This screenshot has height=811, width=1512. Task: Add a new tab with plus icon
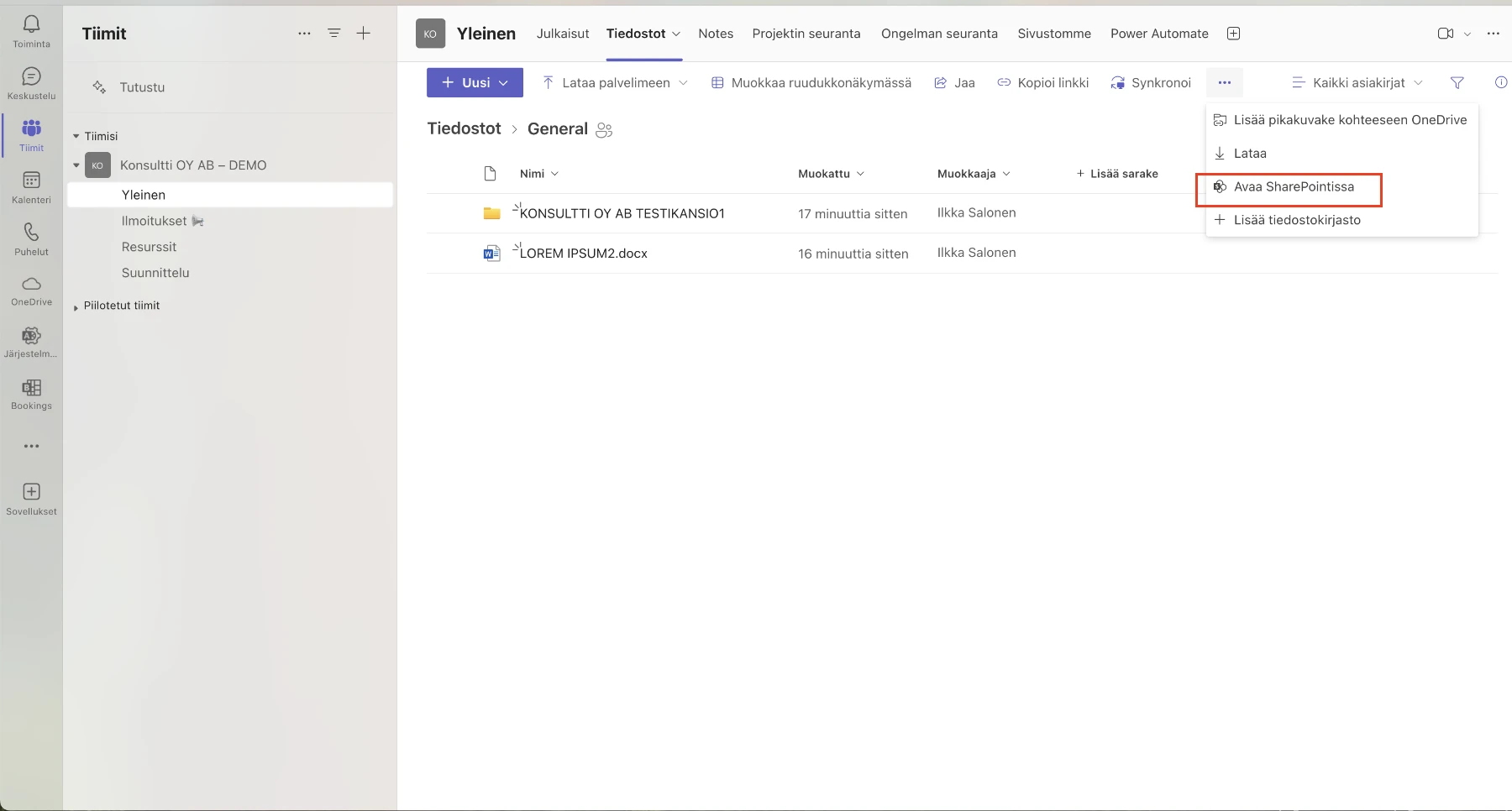(1234, 34)
